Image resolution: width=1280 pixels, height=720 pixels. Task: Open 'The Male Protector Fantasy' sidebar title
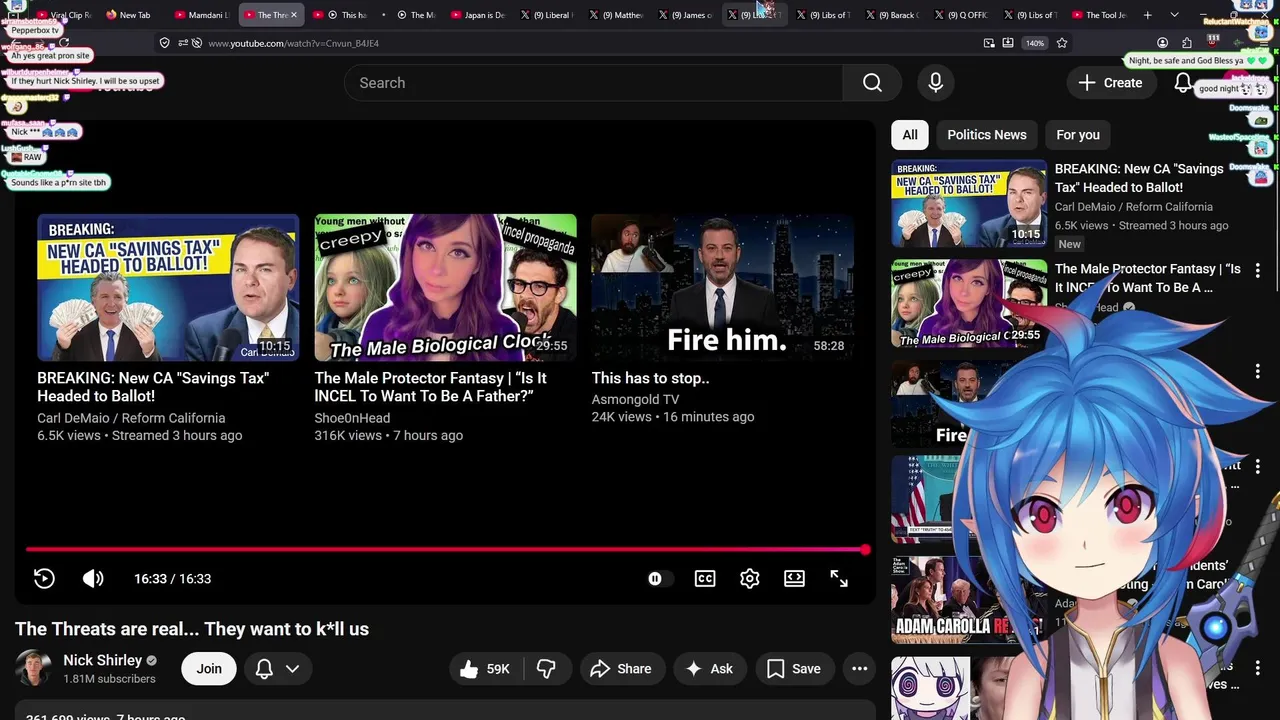click(x=1147, y=278)
